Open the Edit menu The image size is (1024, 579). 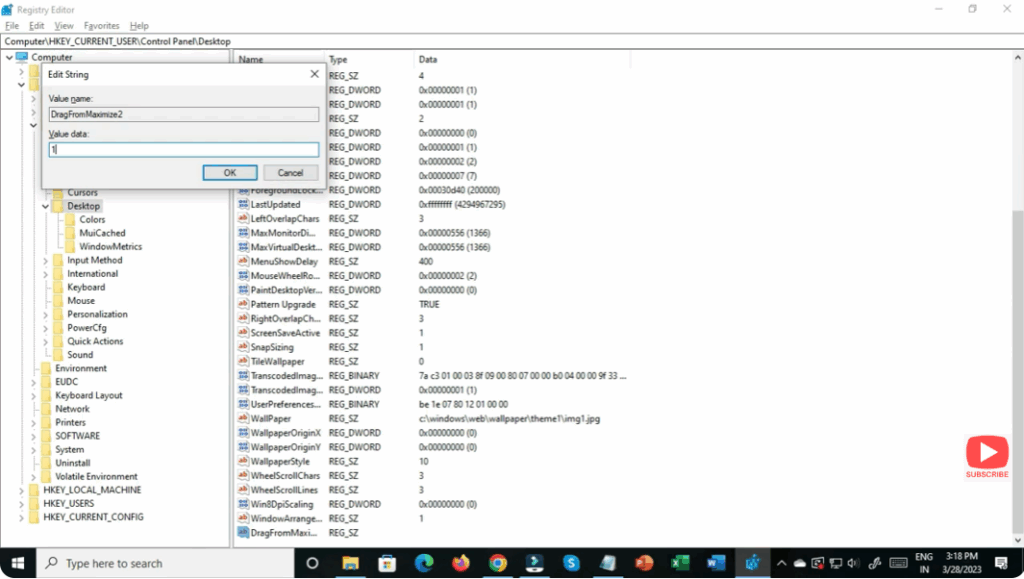click(37, 25)
